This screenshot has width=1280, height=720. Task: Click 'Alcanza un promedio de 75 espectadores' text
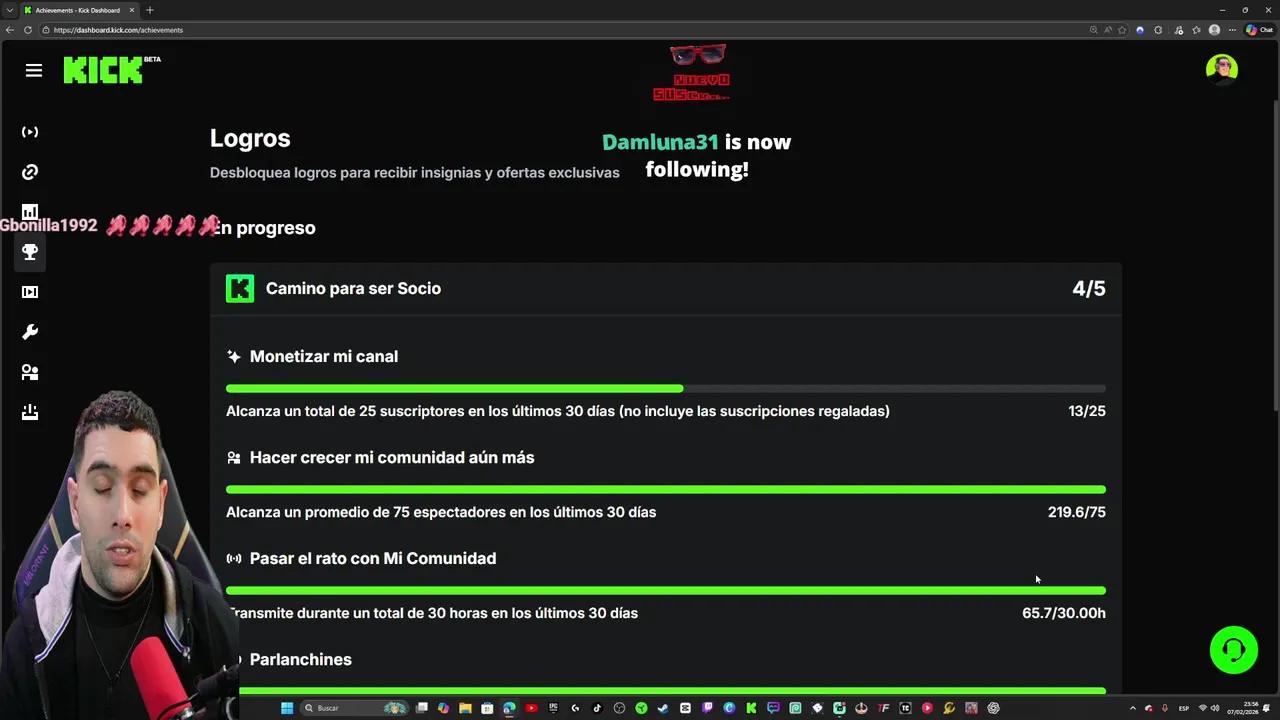tap(441, 512)
